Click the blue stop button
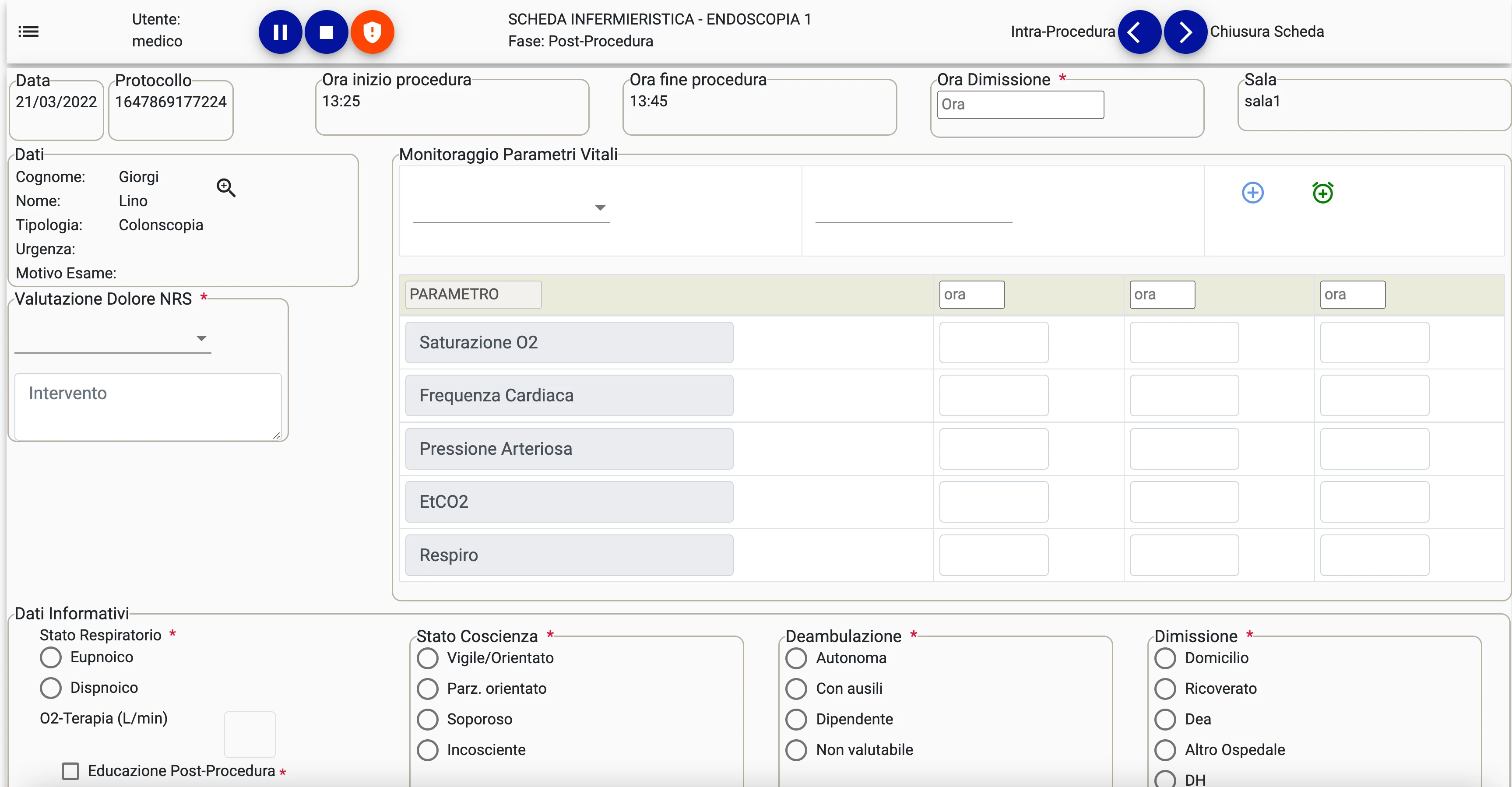The height and width of the screenshot is (787, 1512). pos(327,32)
